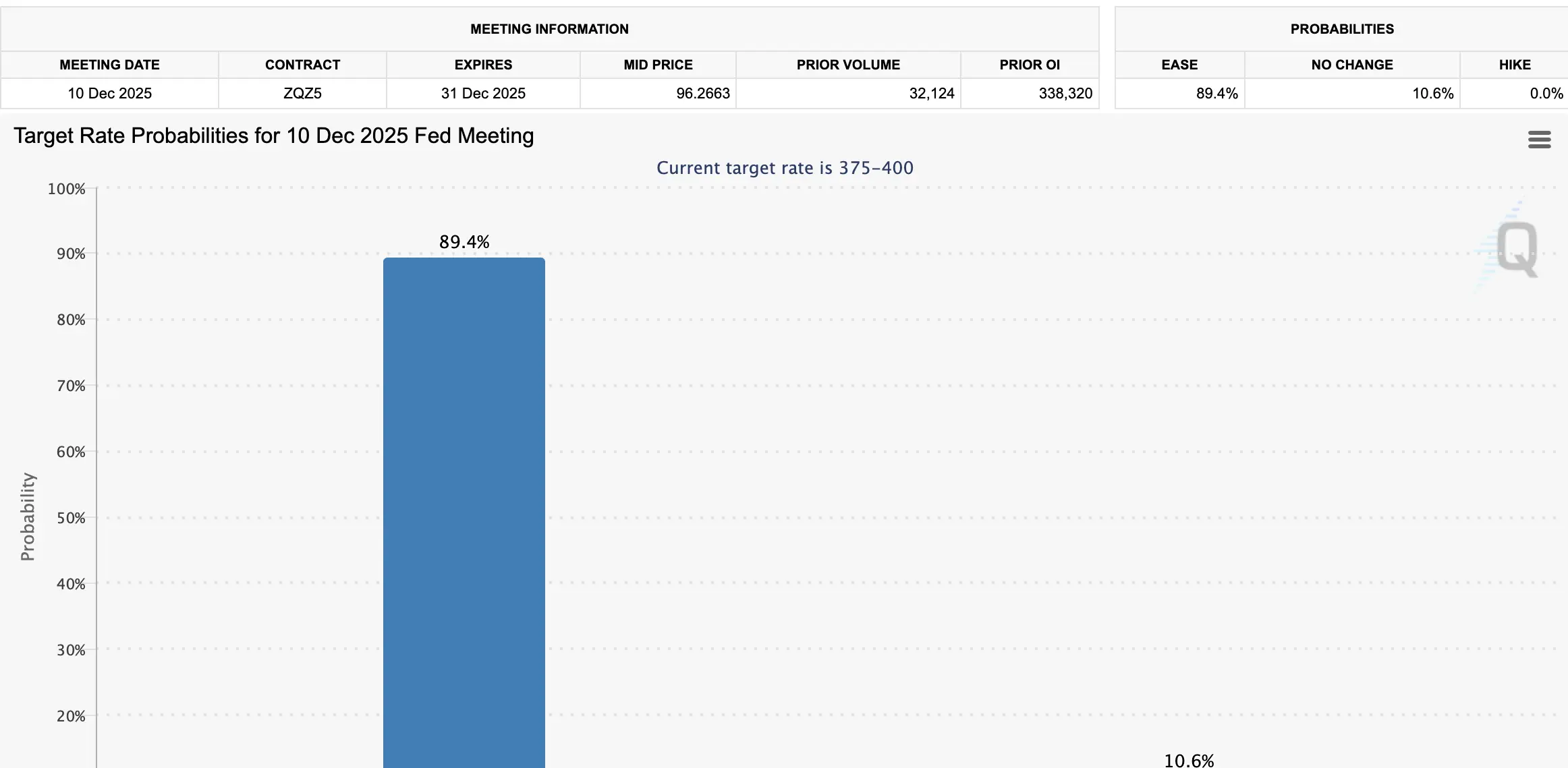This screenshot has height=768, width=1568.
Task: Click the chart title text
Action: point(274,136)
